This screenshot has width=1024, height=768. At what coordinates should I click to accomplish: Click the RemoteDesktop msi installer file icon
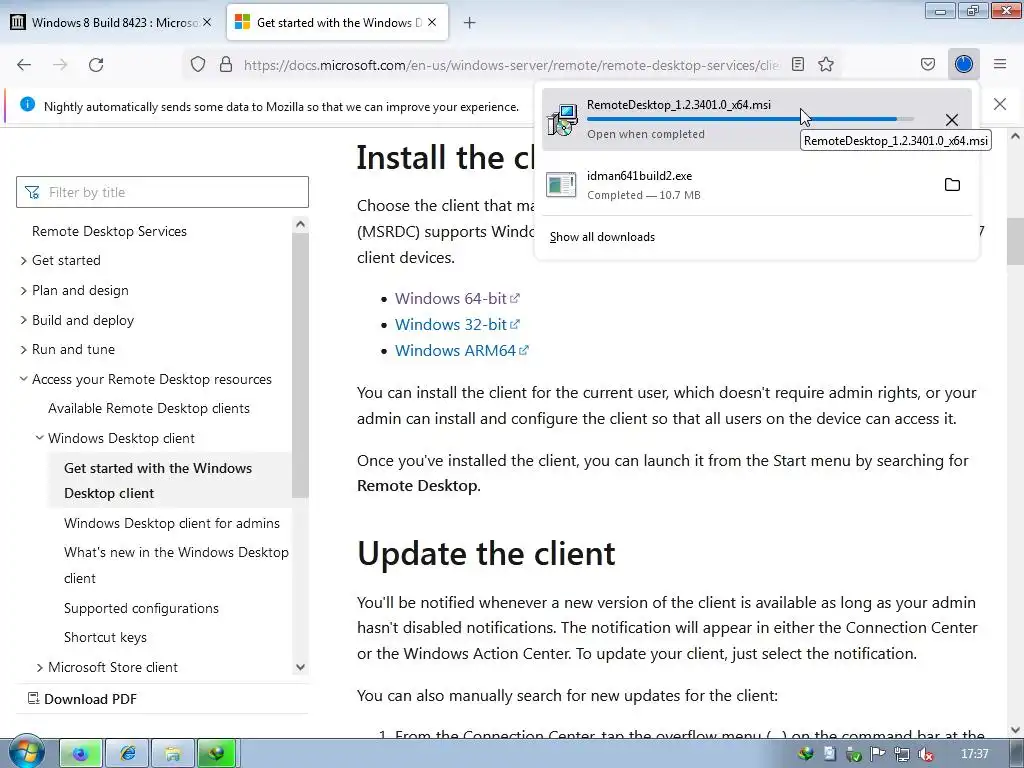tap(562, 120)
